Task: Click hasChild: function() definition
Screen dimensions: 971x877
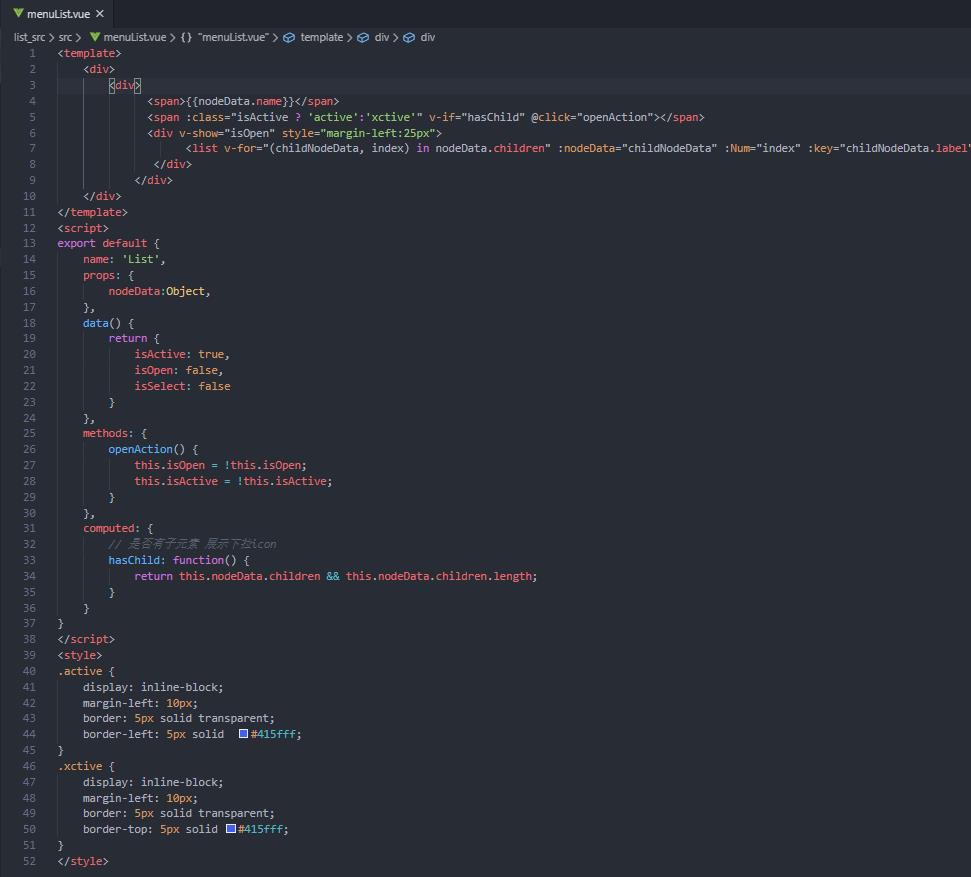Action: [179, 560]
